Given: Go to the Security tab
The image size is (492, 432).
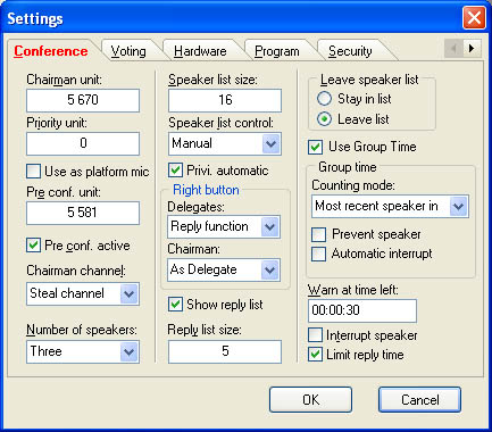Looking at the screenshot, I should (350, 51).
